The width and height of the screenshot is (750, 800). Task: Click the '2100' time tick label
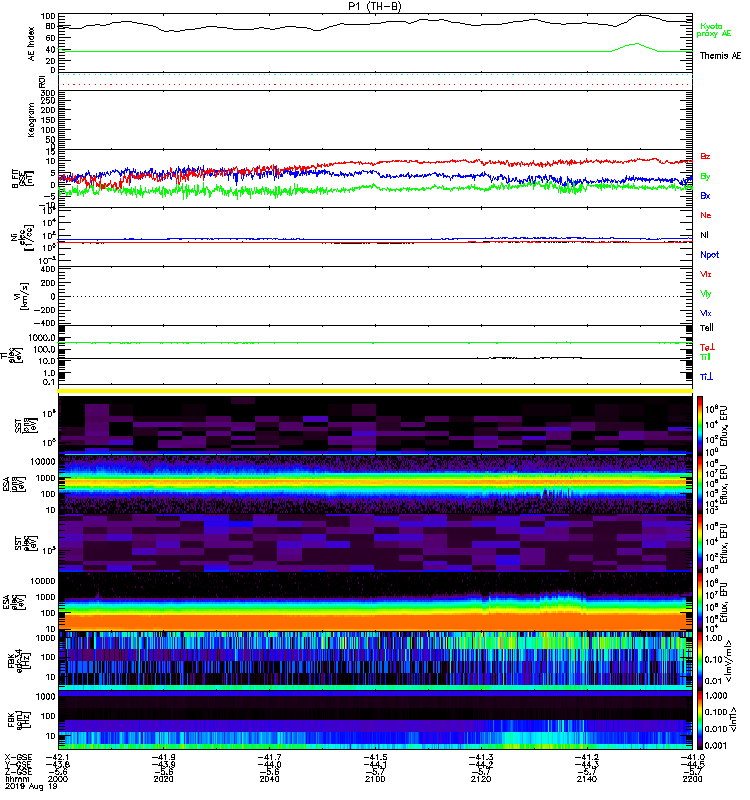tap(375, 779)
